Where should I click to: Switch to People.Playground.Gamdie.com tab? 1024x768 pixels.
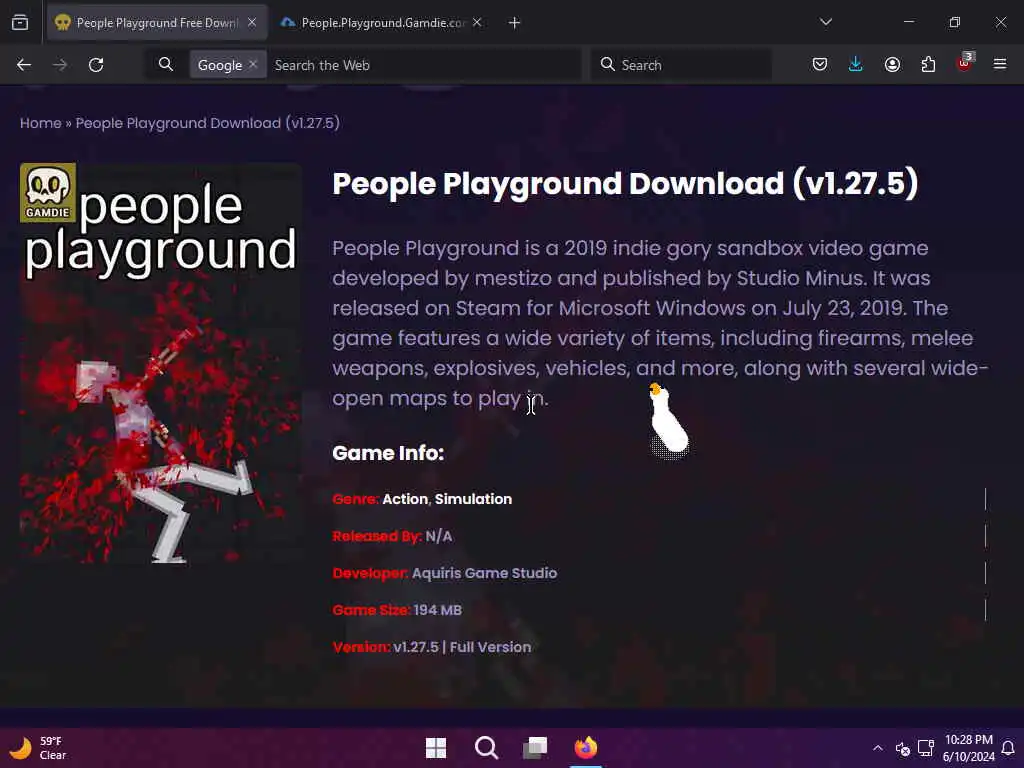coord(383,23)
